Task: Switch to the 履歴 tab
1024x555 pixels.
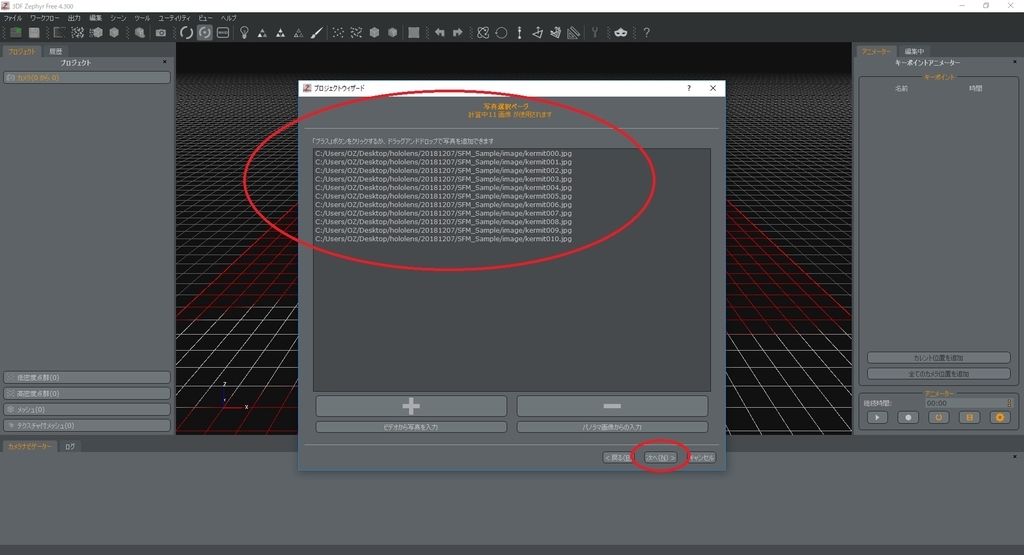Action: 56,51
